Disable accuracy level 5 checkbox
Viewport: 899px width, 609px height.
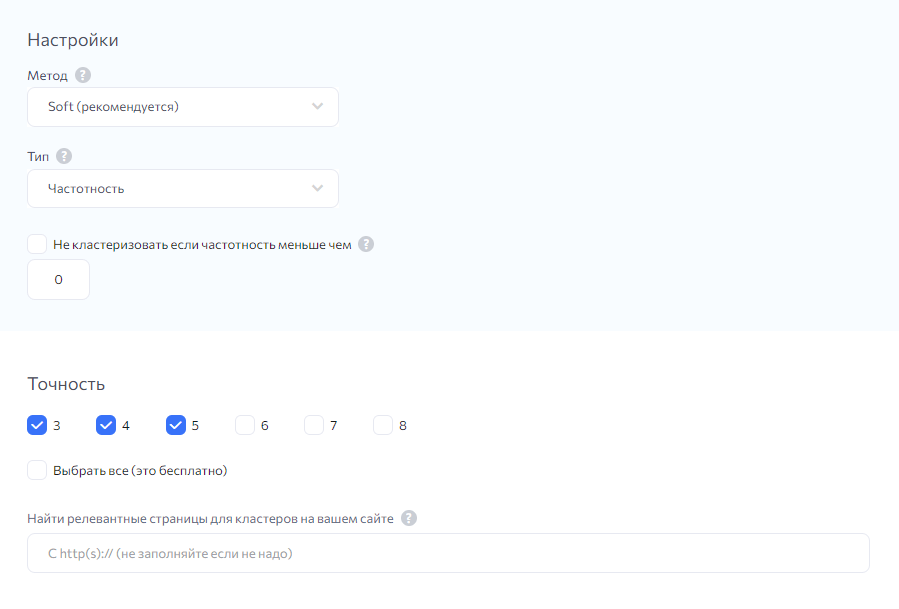(176, 425)
